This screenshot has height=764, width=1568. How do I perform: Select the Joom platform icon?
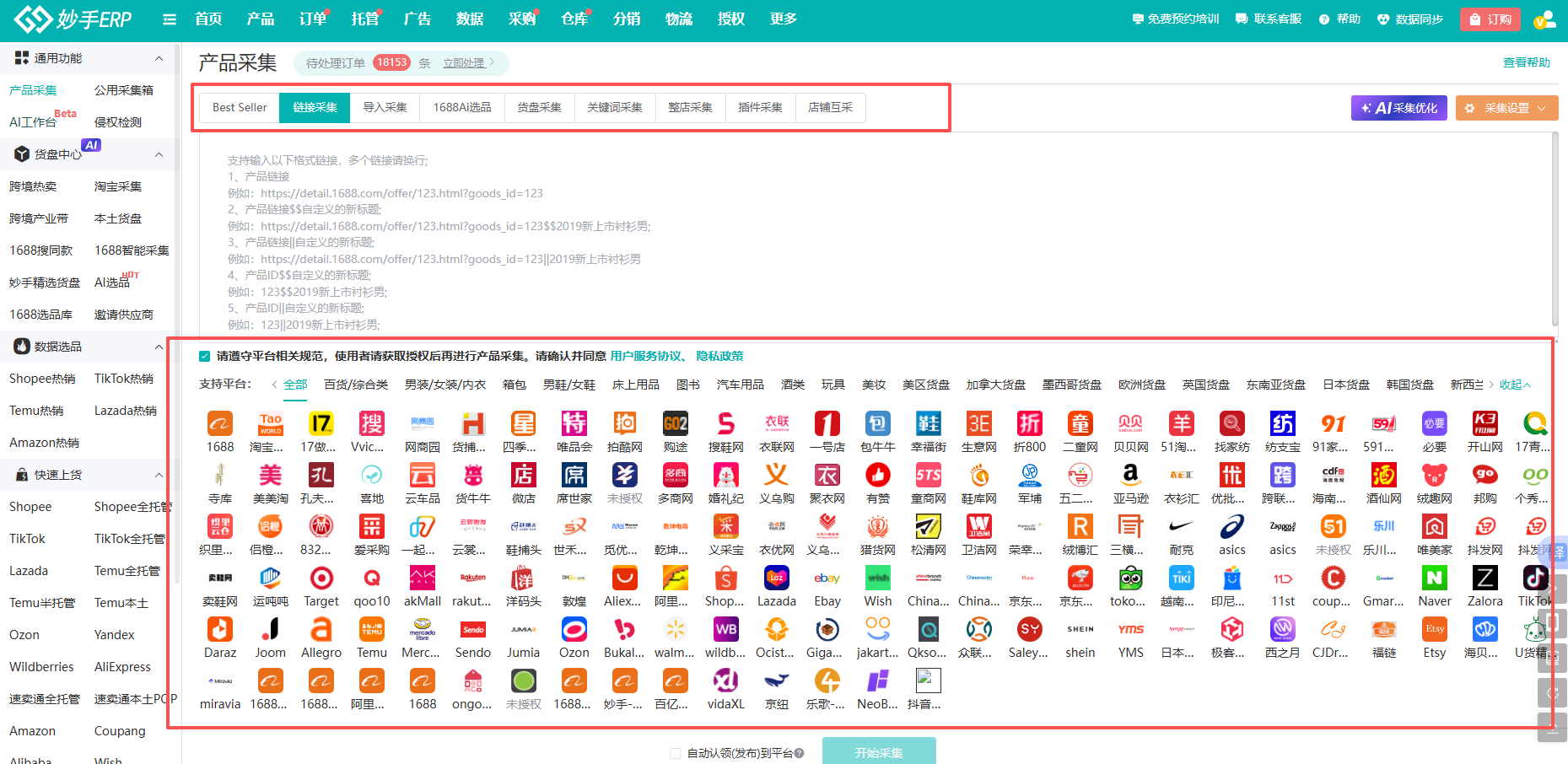click(271, 629)
